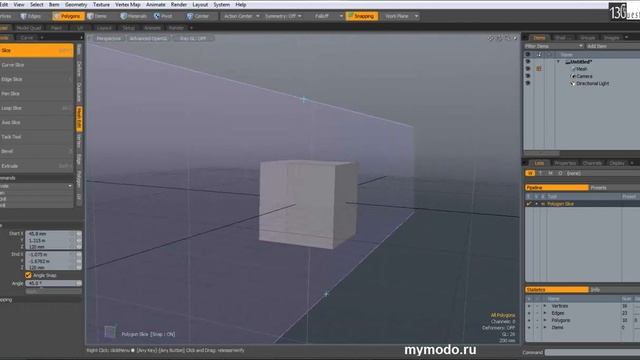Viewport: 640px width, 360px height.
Task: Click the End X value field
Action: coord(53,254)
